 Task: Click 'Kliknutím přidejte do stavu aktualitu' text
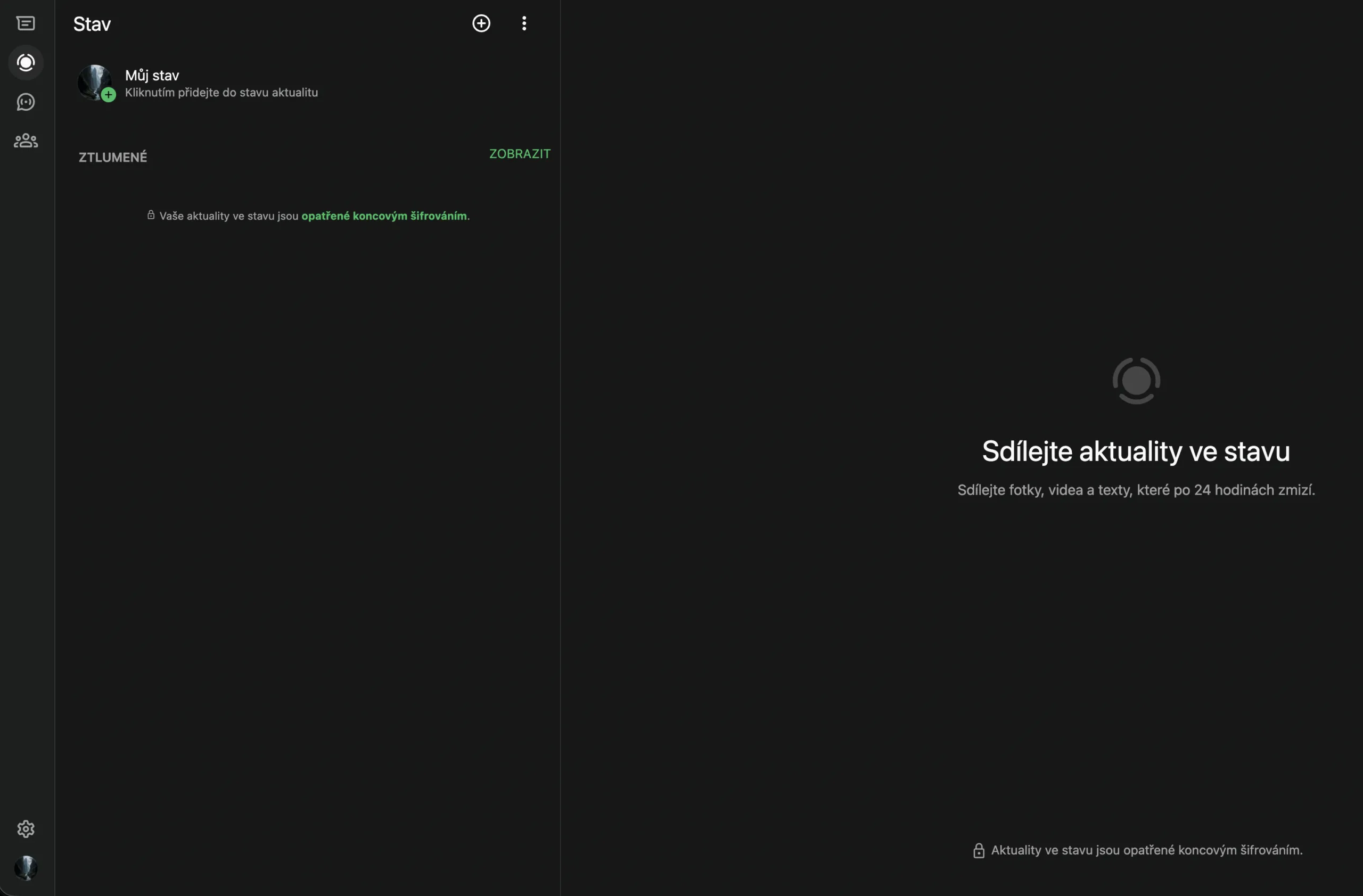[221, 93]
